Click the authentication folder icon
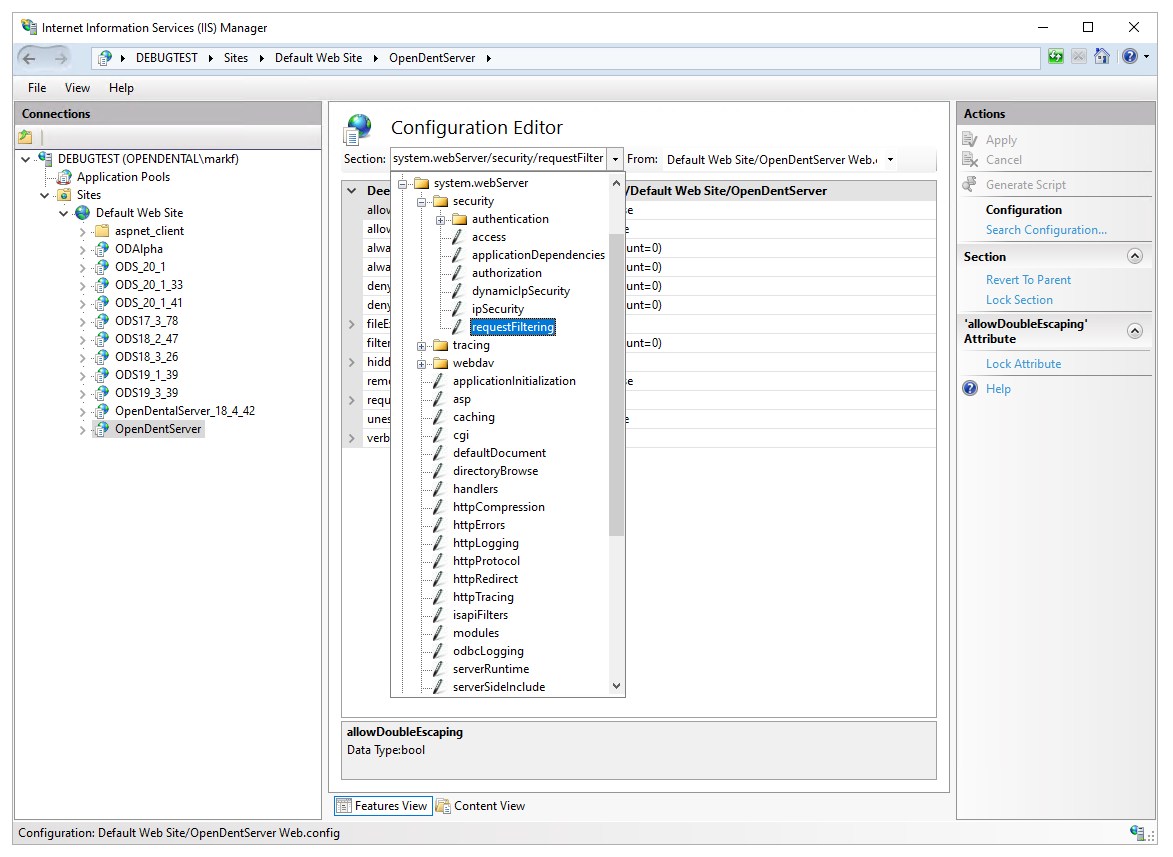1173x857 pixels. (459, 219)
